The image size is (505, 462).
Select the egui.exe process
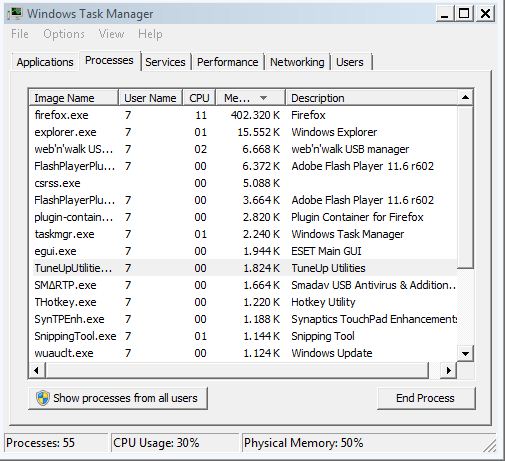point(243,251)
